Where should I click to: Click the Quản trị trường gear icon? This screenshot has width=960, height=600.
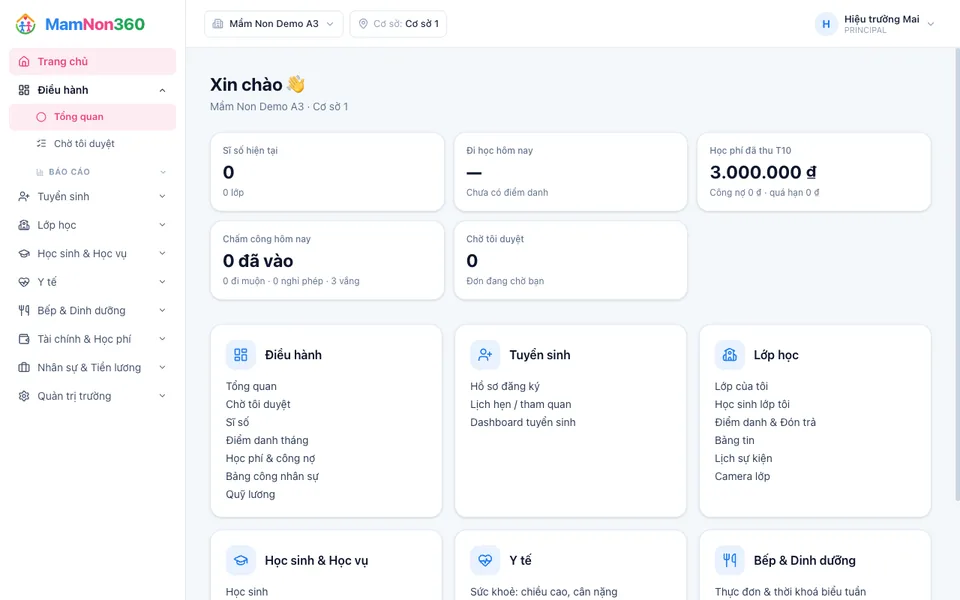tap(24, 396)
